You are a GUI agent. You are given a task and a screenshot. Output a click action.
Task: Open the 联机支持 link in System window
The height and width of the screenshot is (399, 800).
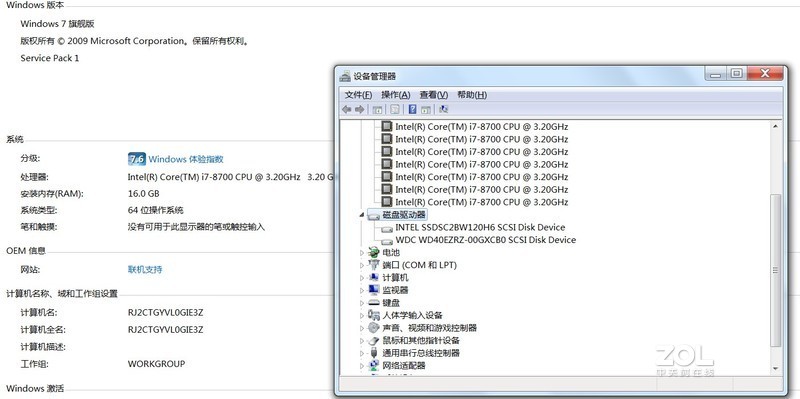pos(145,269)
